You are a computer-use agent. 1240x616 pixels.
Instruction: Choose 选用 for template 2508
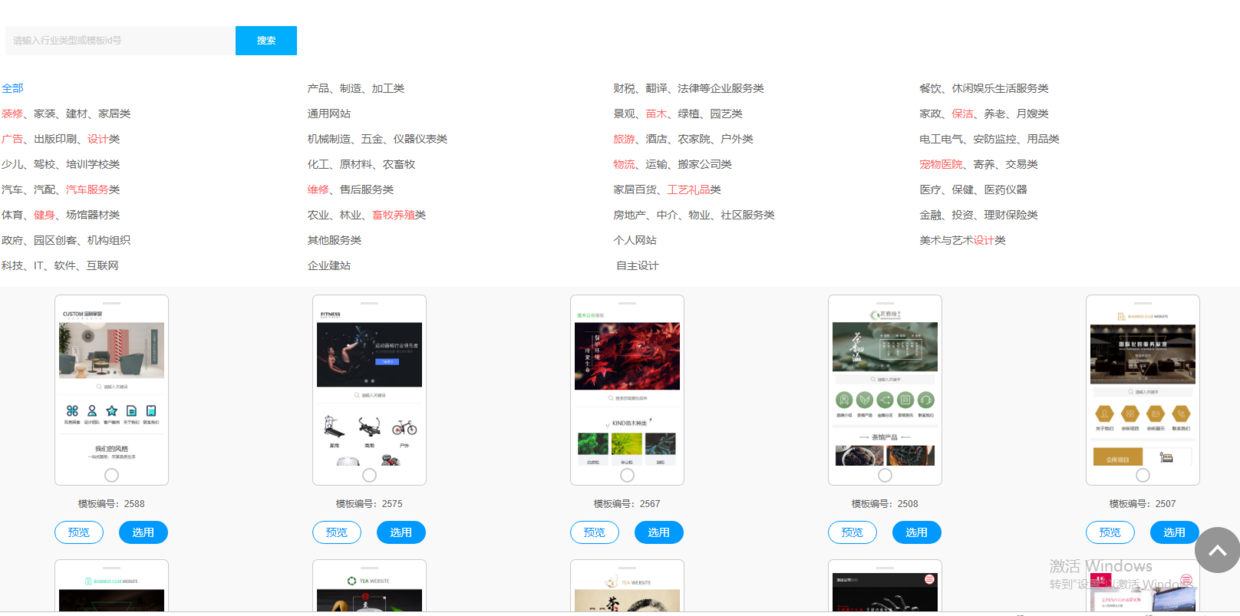click(x=917, y=532)
